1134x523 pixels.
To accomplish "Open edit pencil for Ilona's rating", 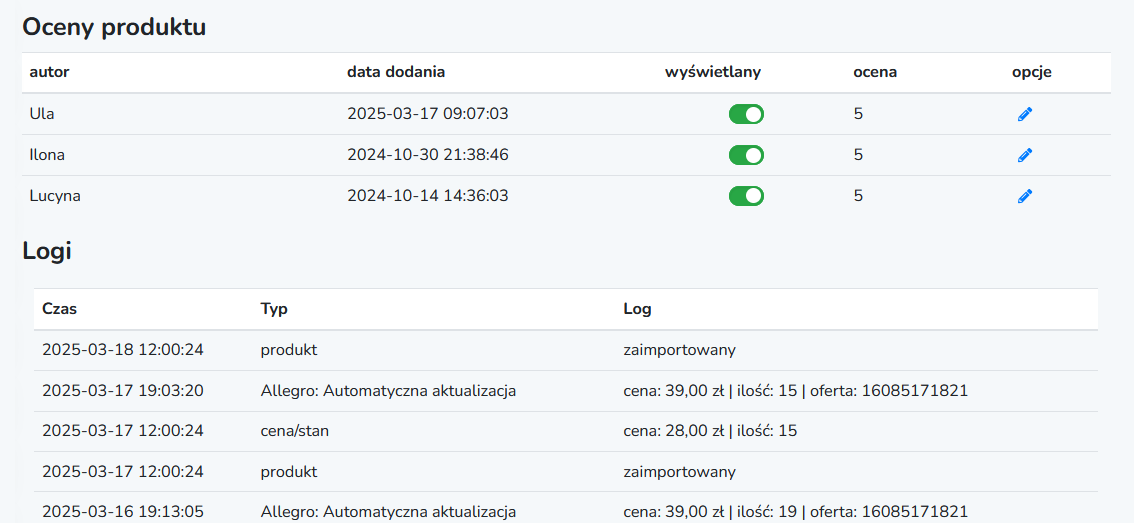I will (1025, 155).
